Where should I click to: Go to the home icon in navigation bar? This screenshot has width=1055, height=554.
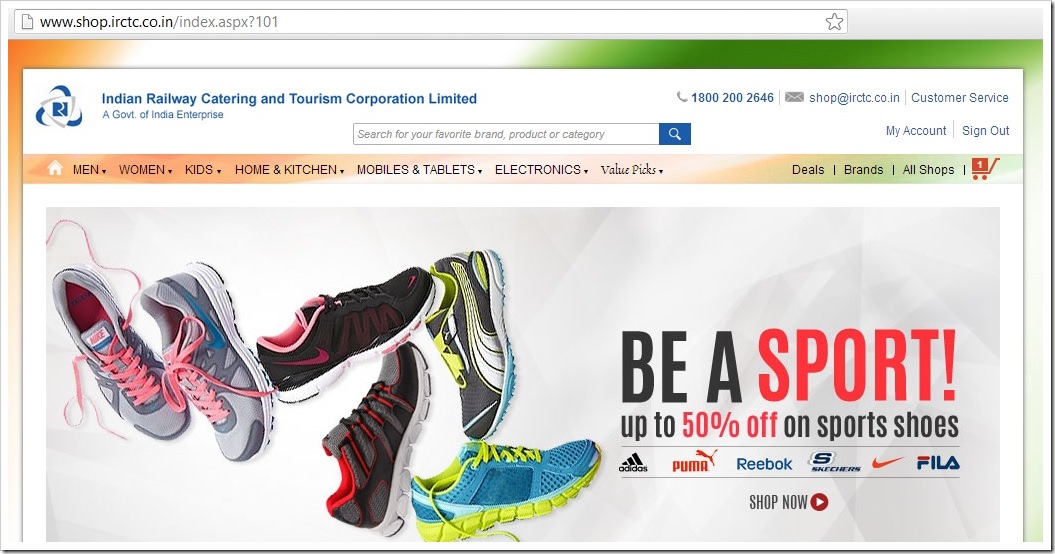click(x=55, y=168)
